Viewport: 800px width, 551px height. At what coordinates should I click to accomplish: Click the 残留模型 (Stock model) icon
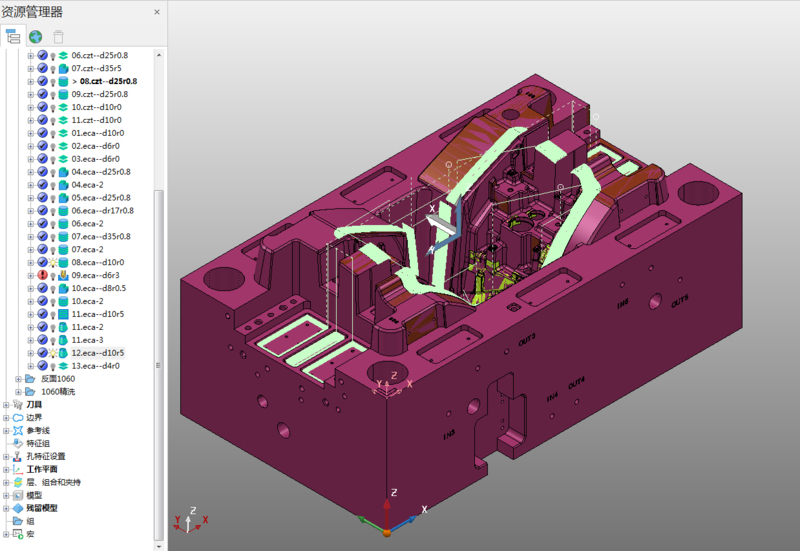pyautogui.click(x=17, y=508)
